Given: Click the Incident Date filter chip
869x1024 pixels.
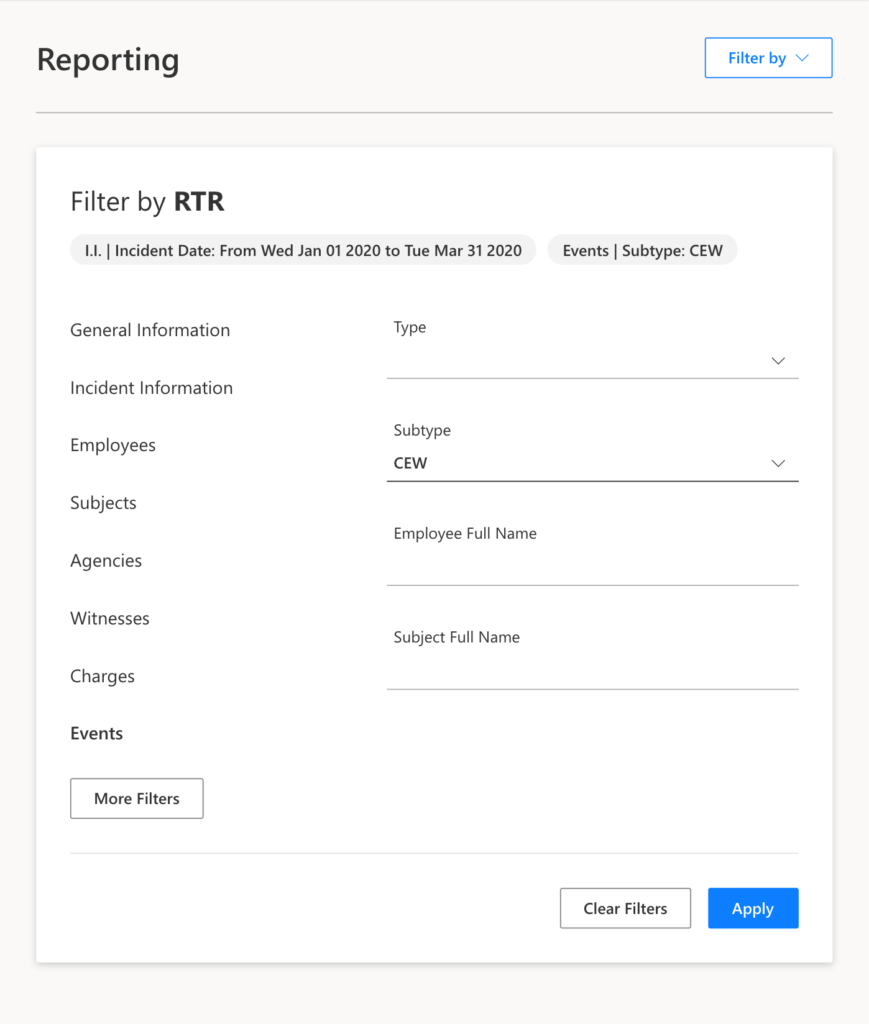Looking at the screenshot, I should pyautogui.click(x=303, y=250).
